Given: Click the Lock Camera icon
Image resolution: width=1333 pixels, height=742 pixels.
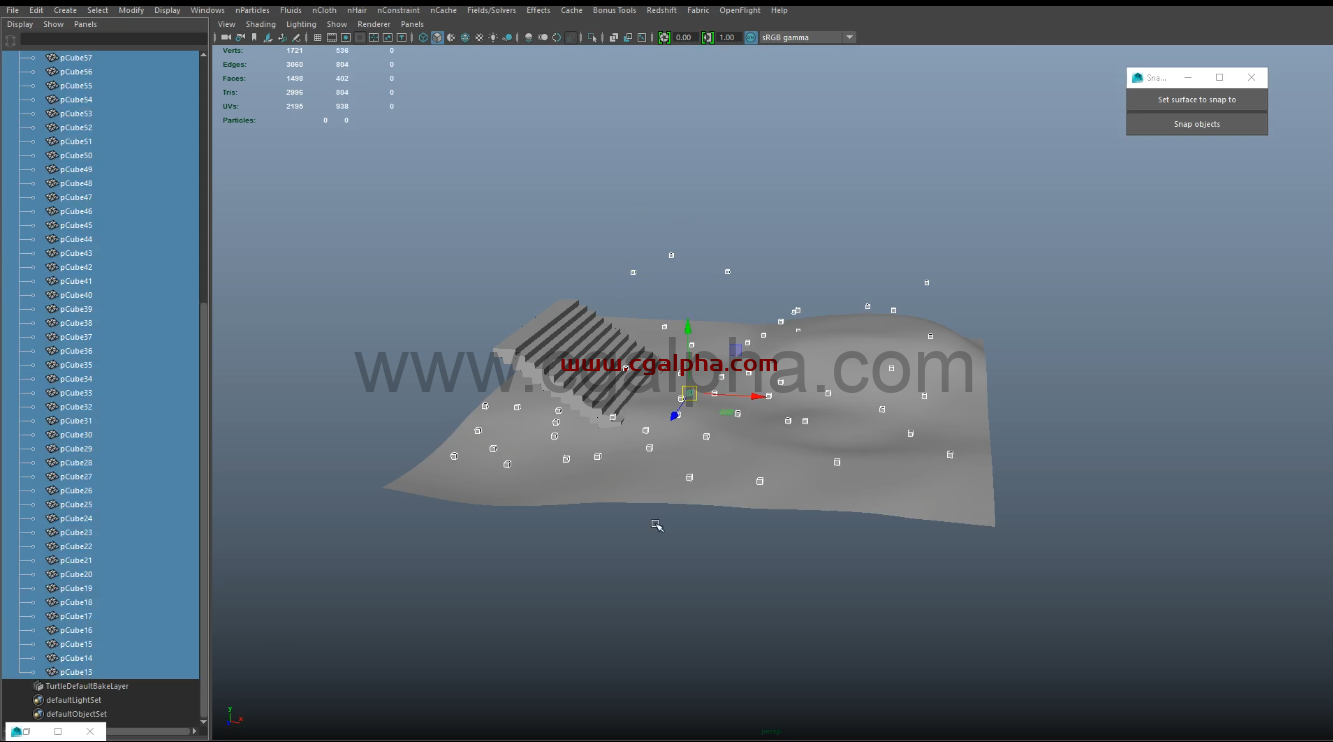Looking at the screenshot, I should point(240,37).
